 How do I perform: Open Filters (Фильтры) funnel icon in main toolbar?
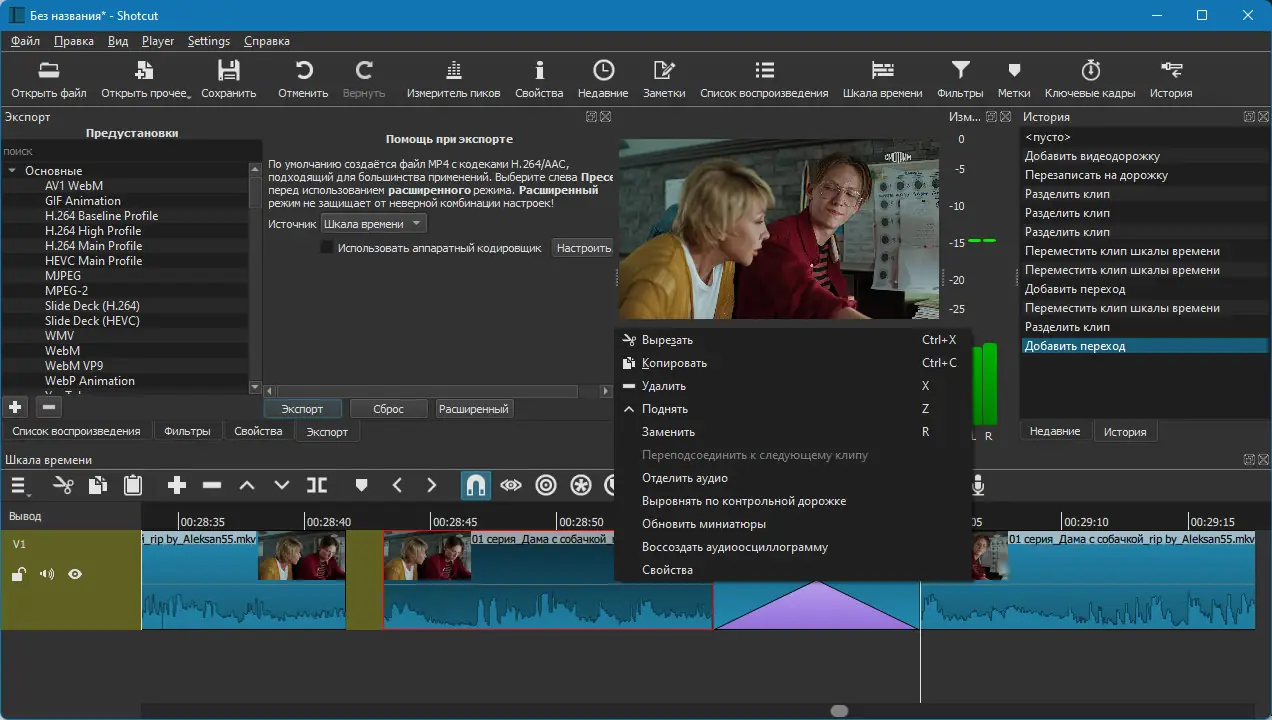point(960,71)
